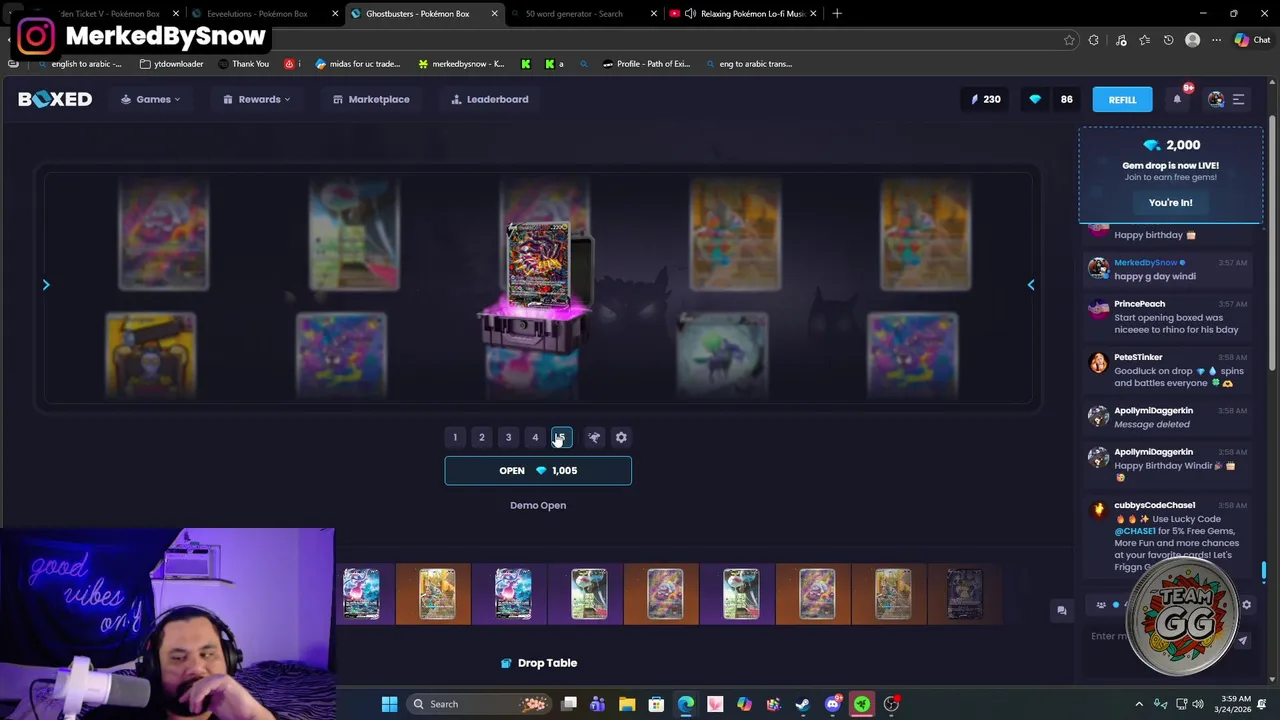Open the eng to arabic trans... bookmark
Image resolution: width=1280 pixels, height=720 pixels.
749,64
